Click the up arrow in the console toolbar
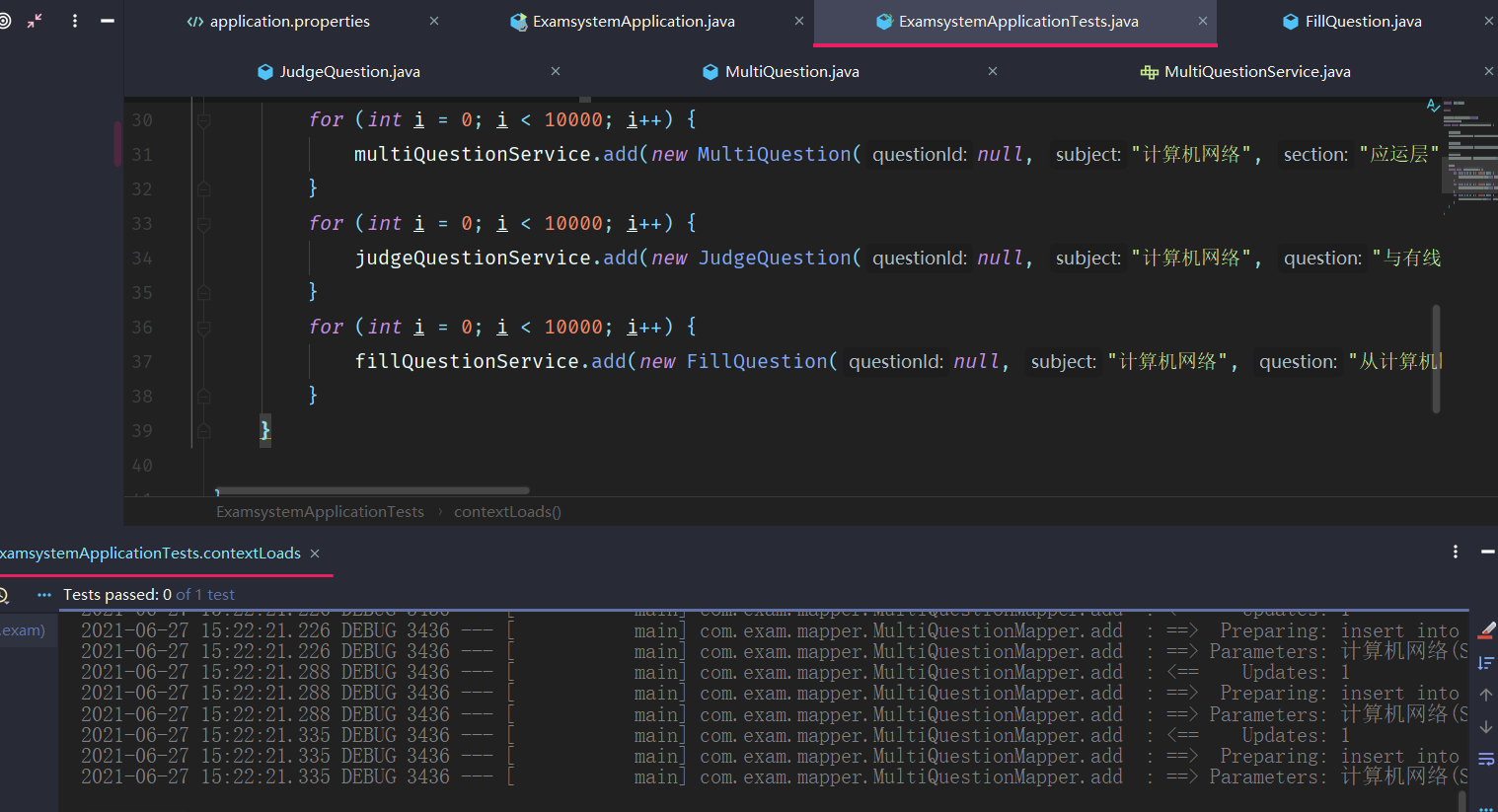 coord(1486,695)
